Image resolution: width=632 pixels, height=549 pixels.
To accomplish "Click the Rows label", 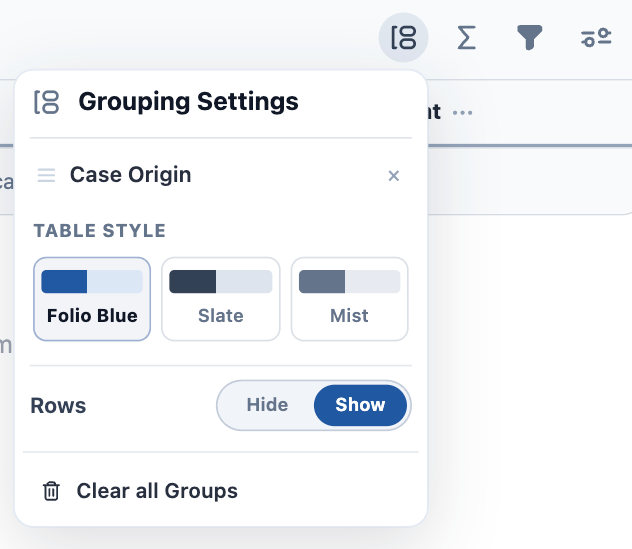I will pyautogui.click(x=58, y=406).
